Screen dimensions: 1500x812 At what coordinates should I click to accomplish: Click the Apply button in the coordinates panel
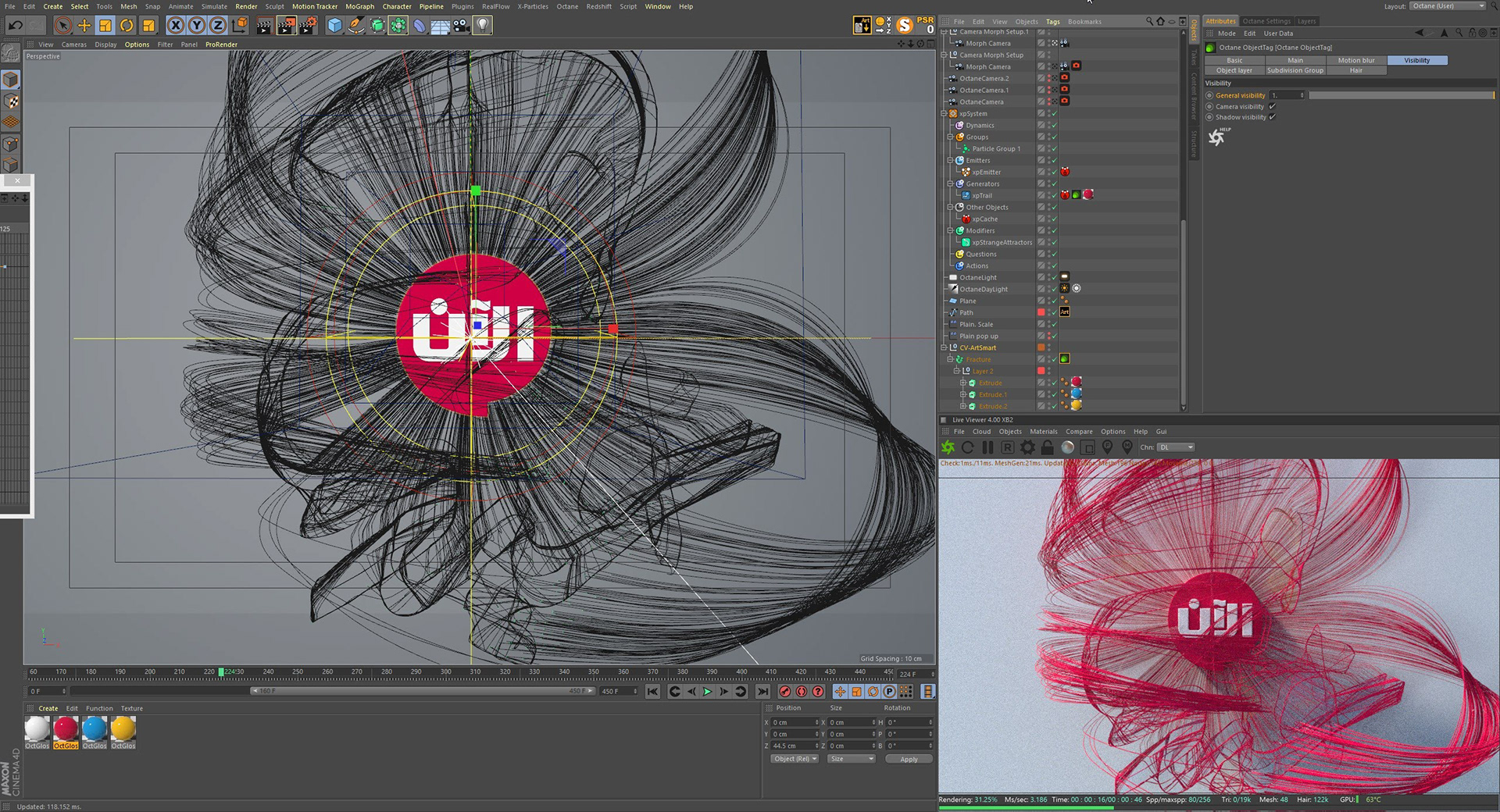coord(909,759)
